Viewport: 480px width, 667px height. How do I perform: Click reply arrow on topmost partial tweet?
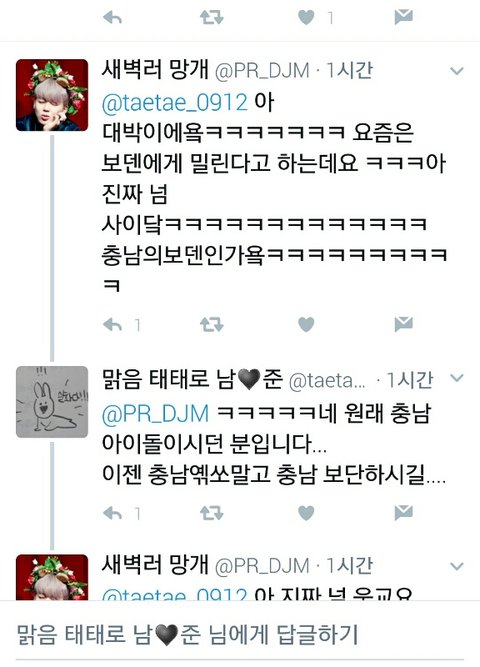click(x=112, y=17)
